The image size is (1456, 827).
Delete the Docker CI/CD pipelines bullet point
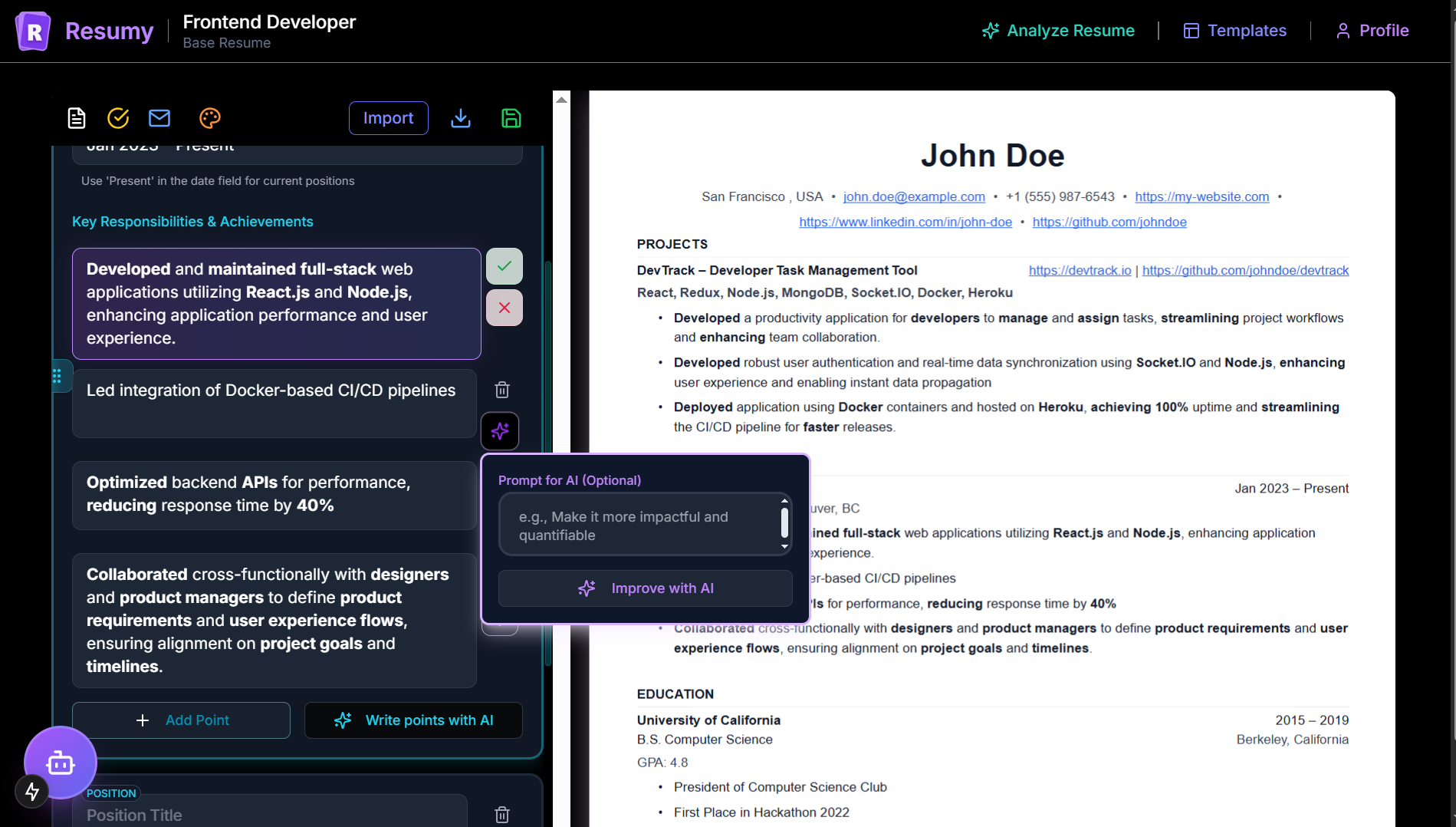(502, 390)
